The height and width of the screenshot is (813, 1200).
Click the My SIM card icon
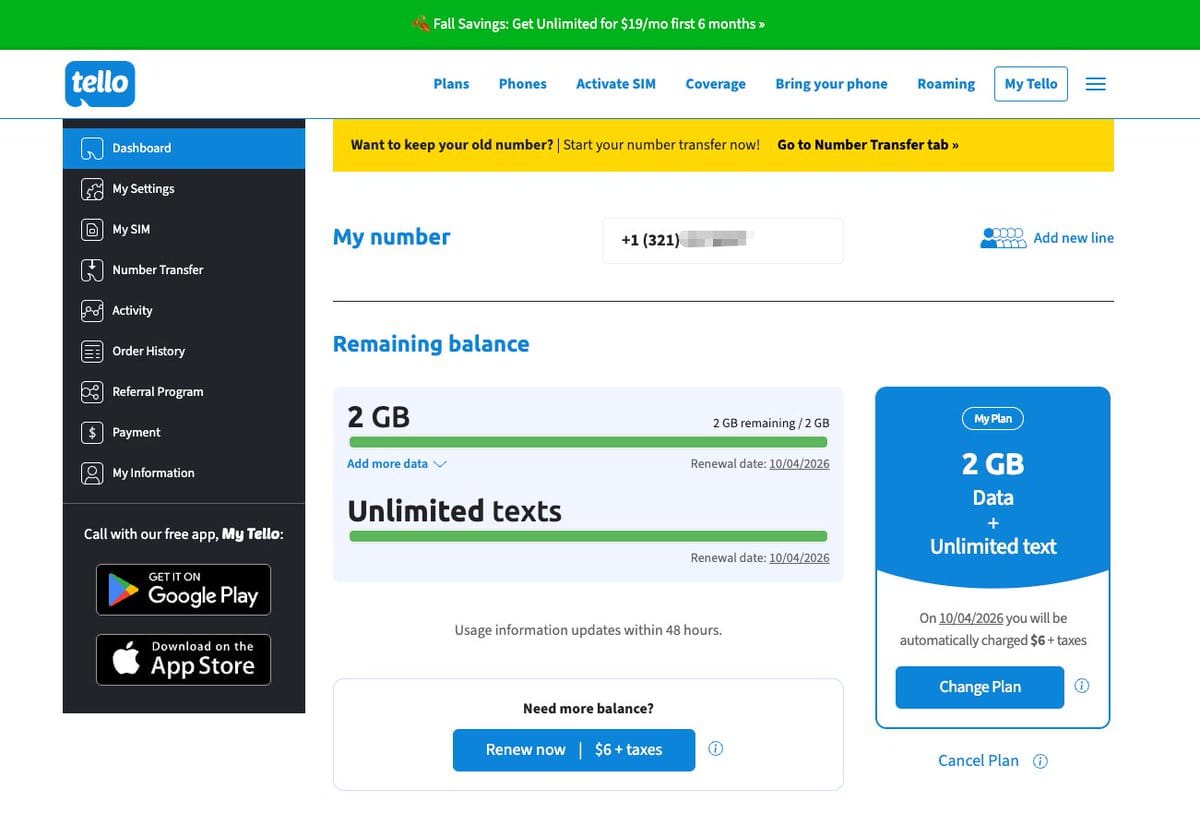click(92, 229)
